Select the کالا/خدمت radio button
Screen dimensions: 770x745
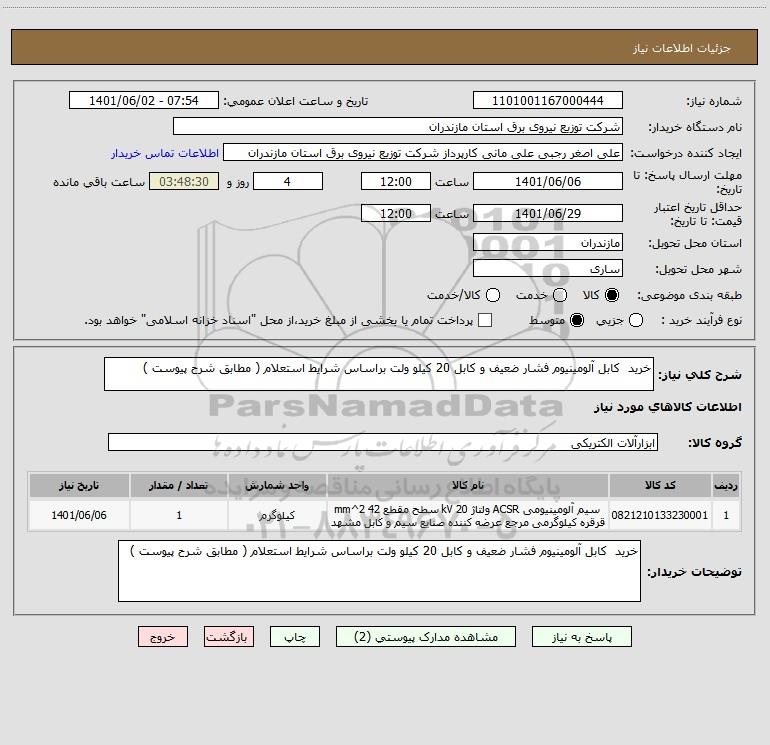pyautogui.click(x=493, y=295)
